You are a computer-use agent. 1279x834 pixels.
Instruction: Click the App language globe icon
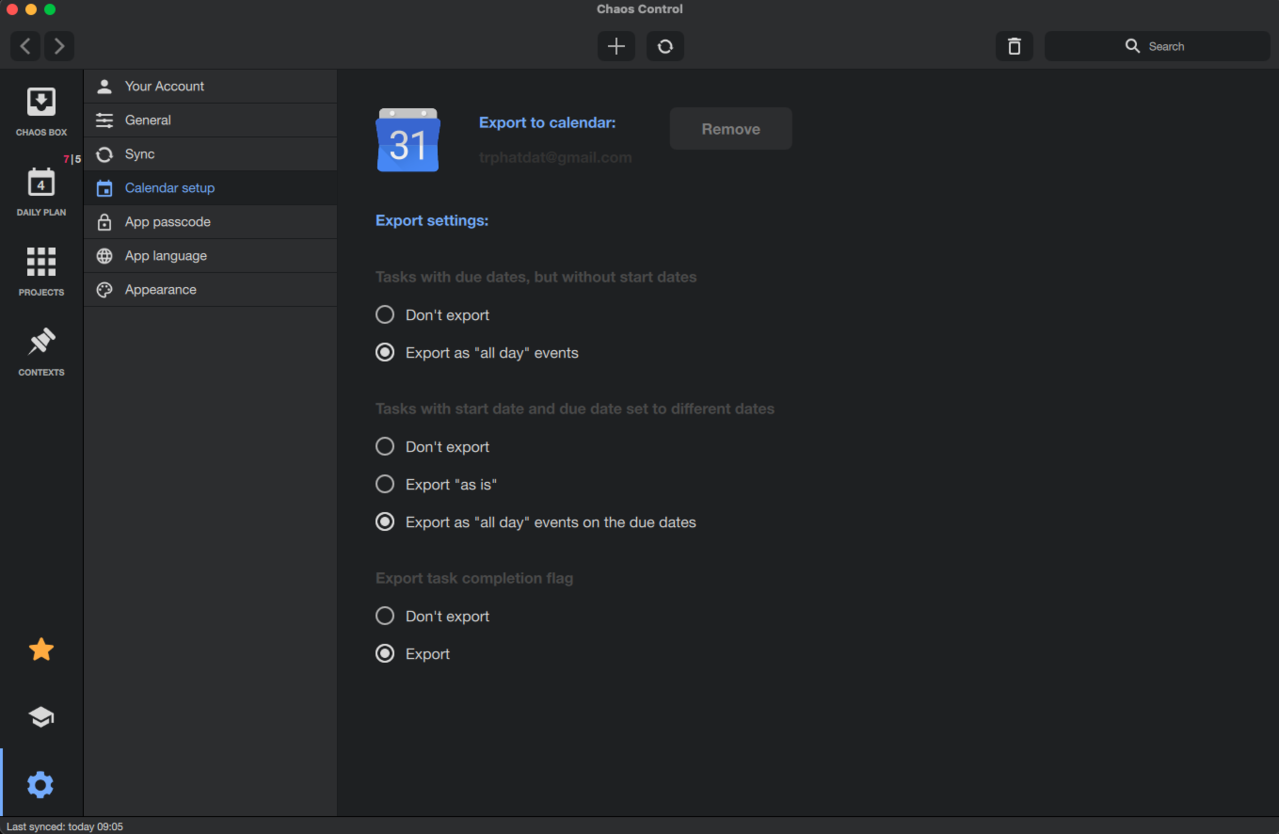click(x=104, y=256)
